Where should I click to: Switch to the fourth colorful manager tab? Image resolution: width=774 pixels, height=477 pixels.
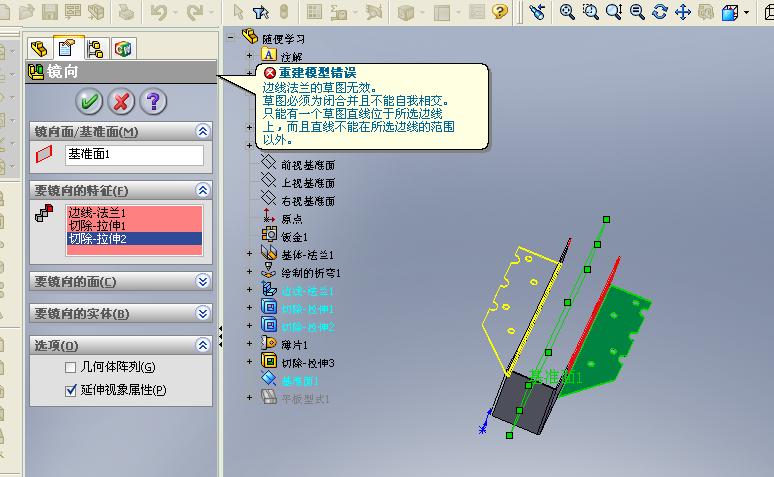[x=123, y=48]
